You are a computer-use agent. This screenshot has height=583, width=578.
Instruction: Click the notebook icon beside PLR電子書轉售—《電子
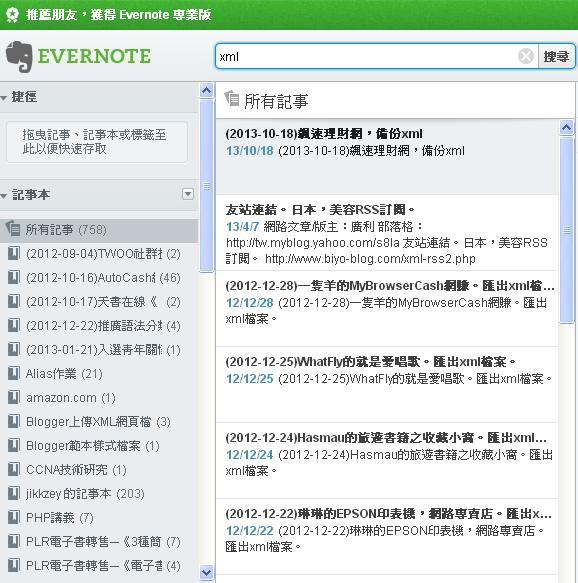click(14, 566)
